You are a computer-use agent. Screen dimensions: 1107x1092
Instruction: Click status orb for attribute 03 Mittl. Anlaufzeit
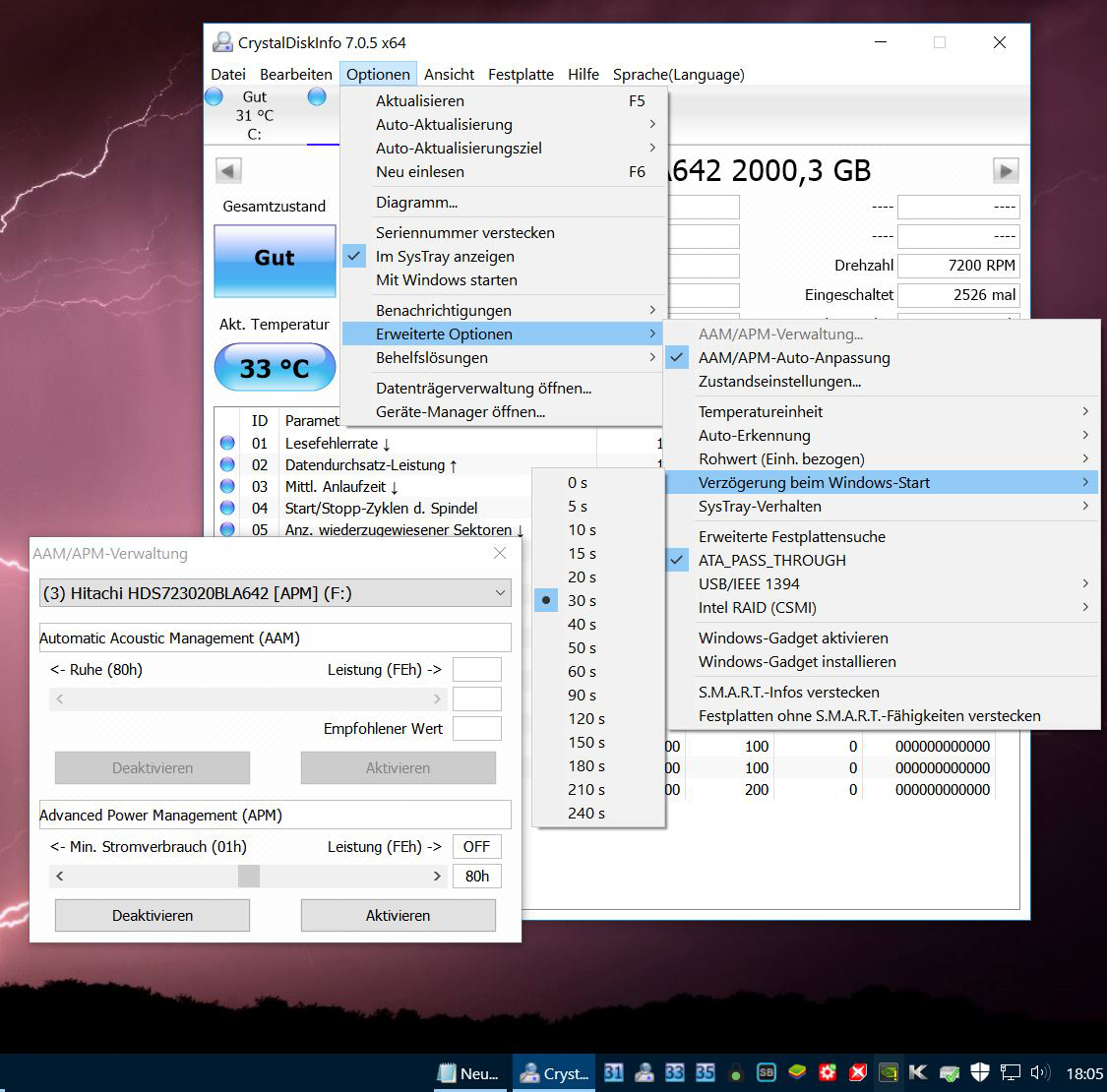pos(227,486)
